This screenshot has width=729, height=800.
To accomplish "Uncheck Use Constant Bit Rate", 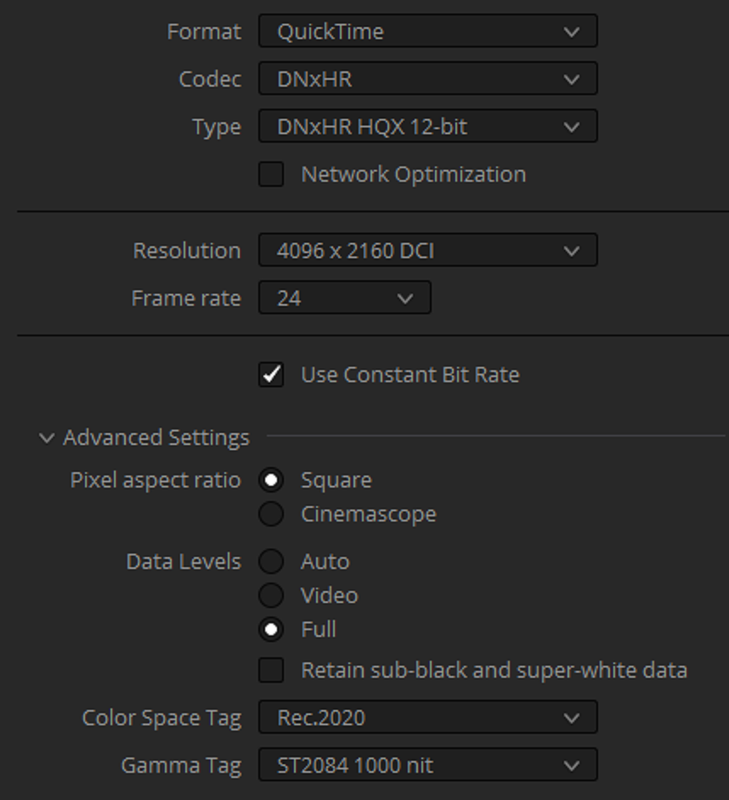I will click(271, 374).
